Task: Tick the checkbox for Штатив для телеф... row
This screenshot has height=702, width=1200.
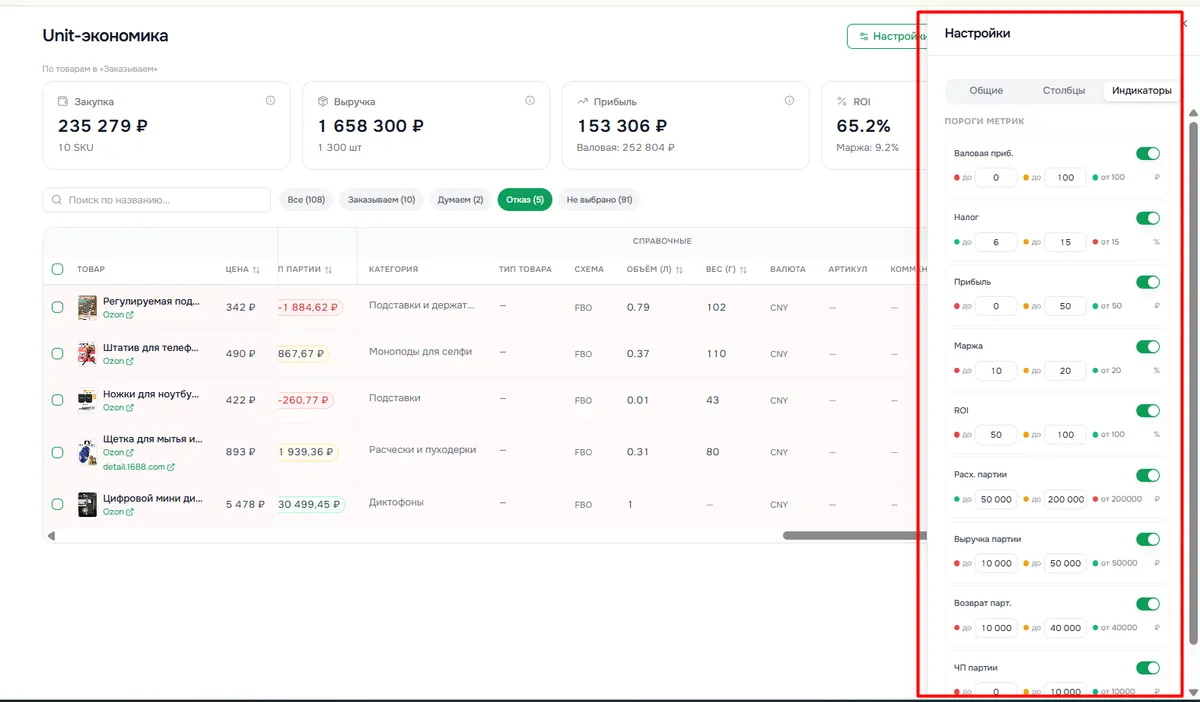Action: 57,353
